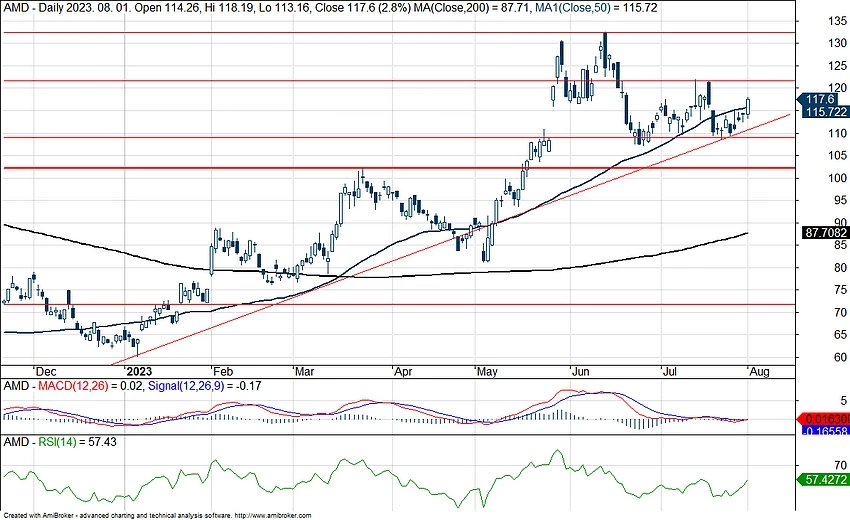Click the 'Signal(12,26,9) = -0.17' title text
This screenshot has height=520, width=850.
tap(204, 386)
